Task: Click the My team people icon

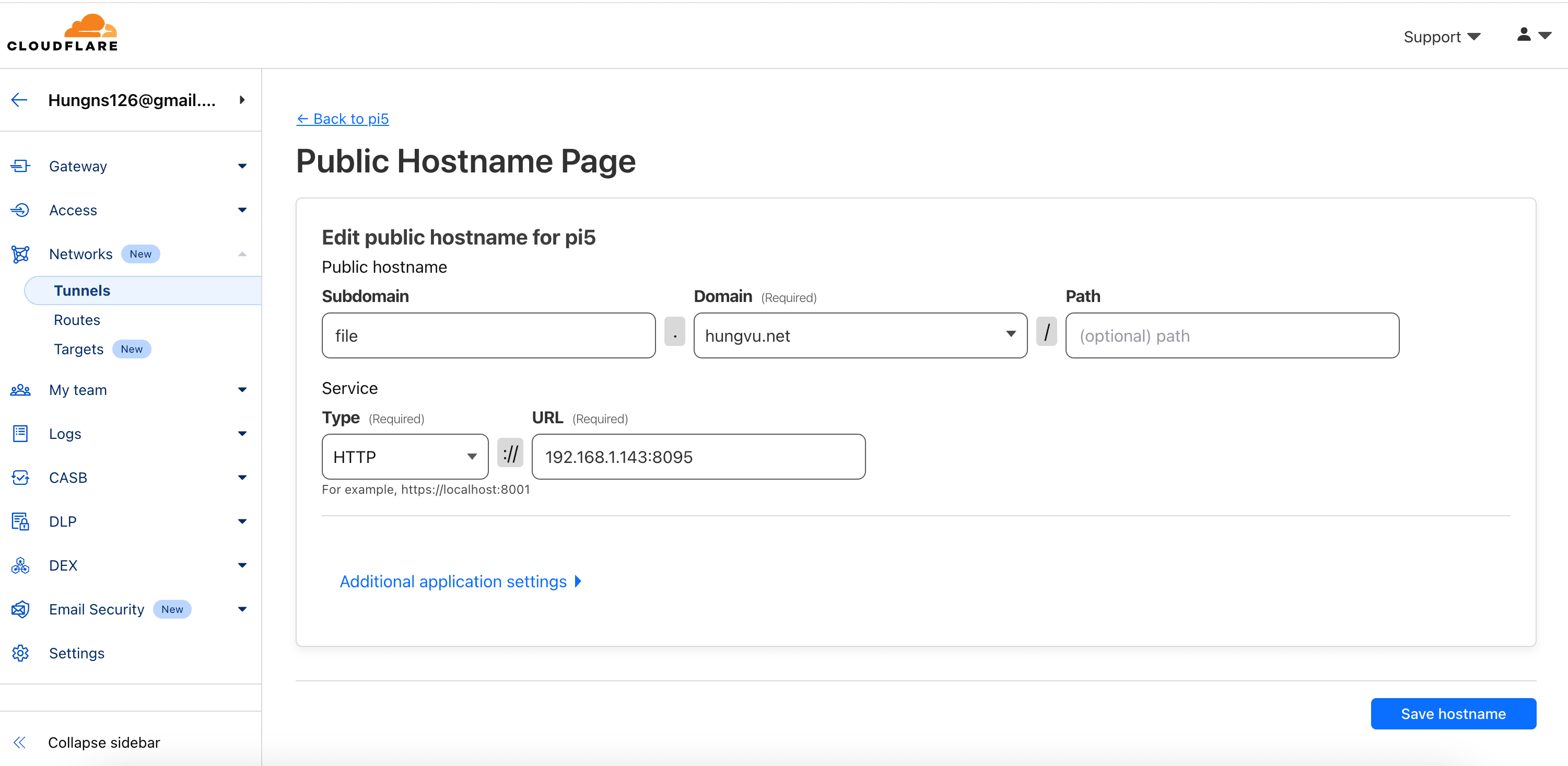Action: [x=20, y=390]
